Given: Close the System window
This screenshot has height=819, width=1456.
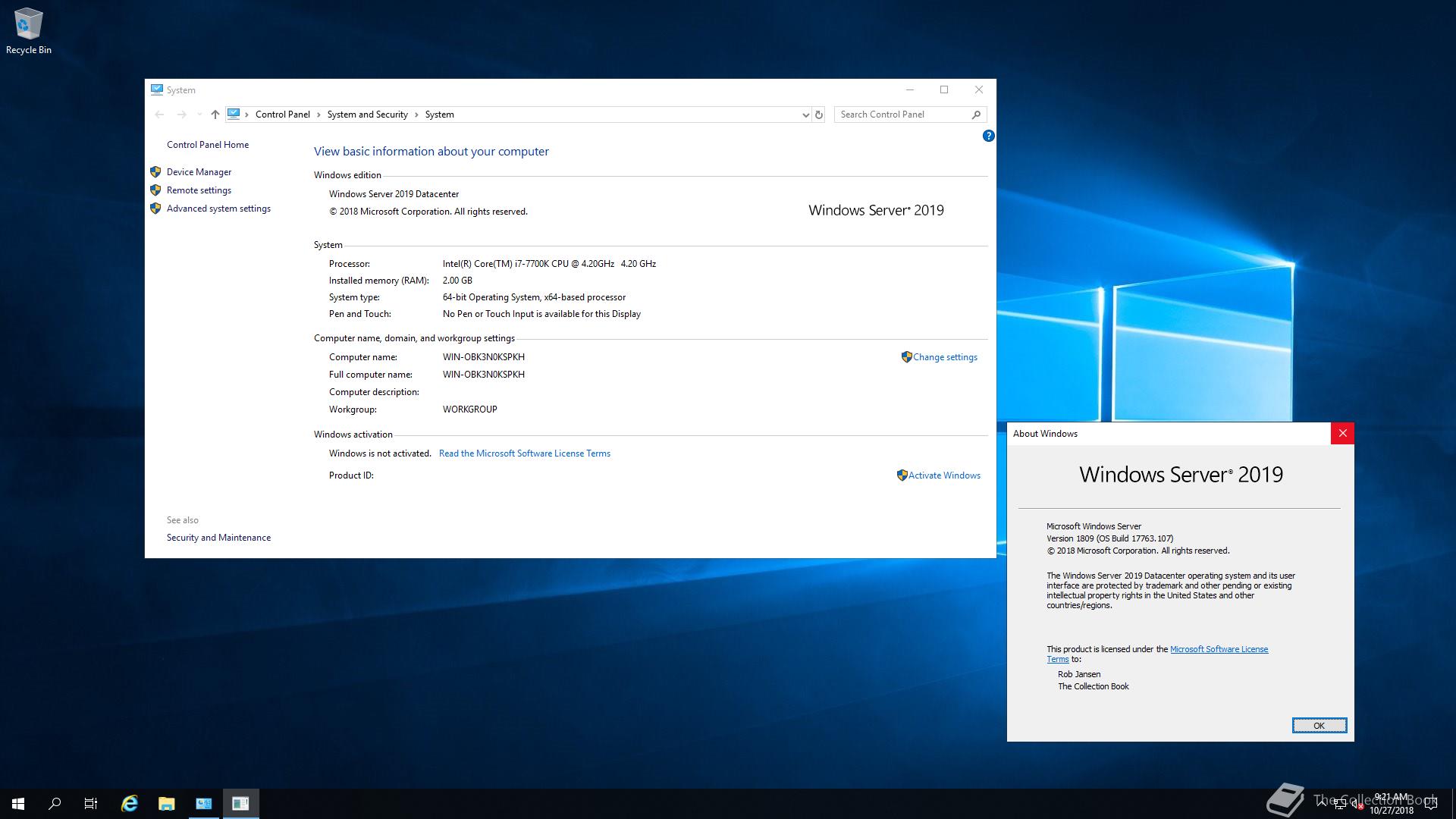Looking at the screenshot, I should 979,89.
